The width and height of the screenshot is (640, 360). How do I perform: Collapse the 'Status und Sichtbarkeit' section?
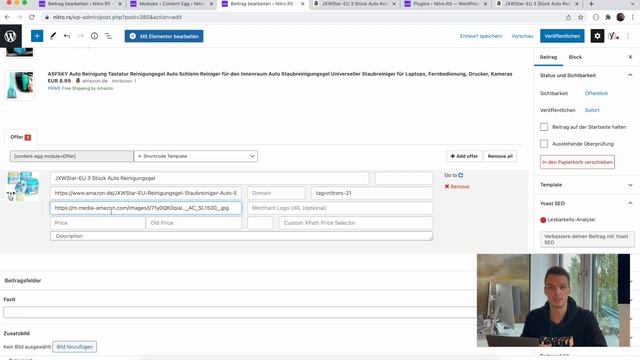pyautogui.click(x=630, y=75)
